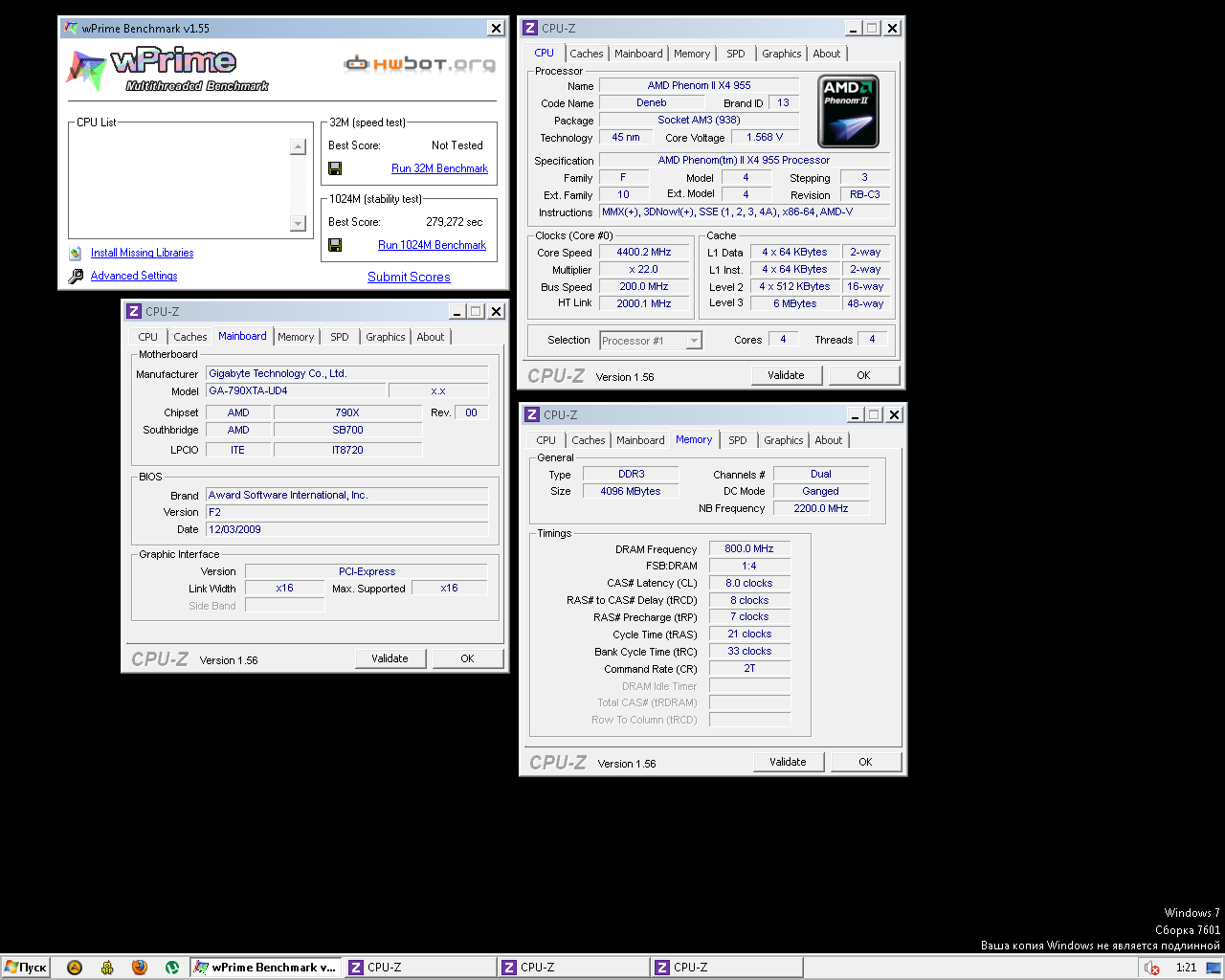Click the wPrime logo image
The width and height of the screenshot is (1225, 980).
pos(167,70)
